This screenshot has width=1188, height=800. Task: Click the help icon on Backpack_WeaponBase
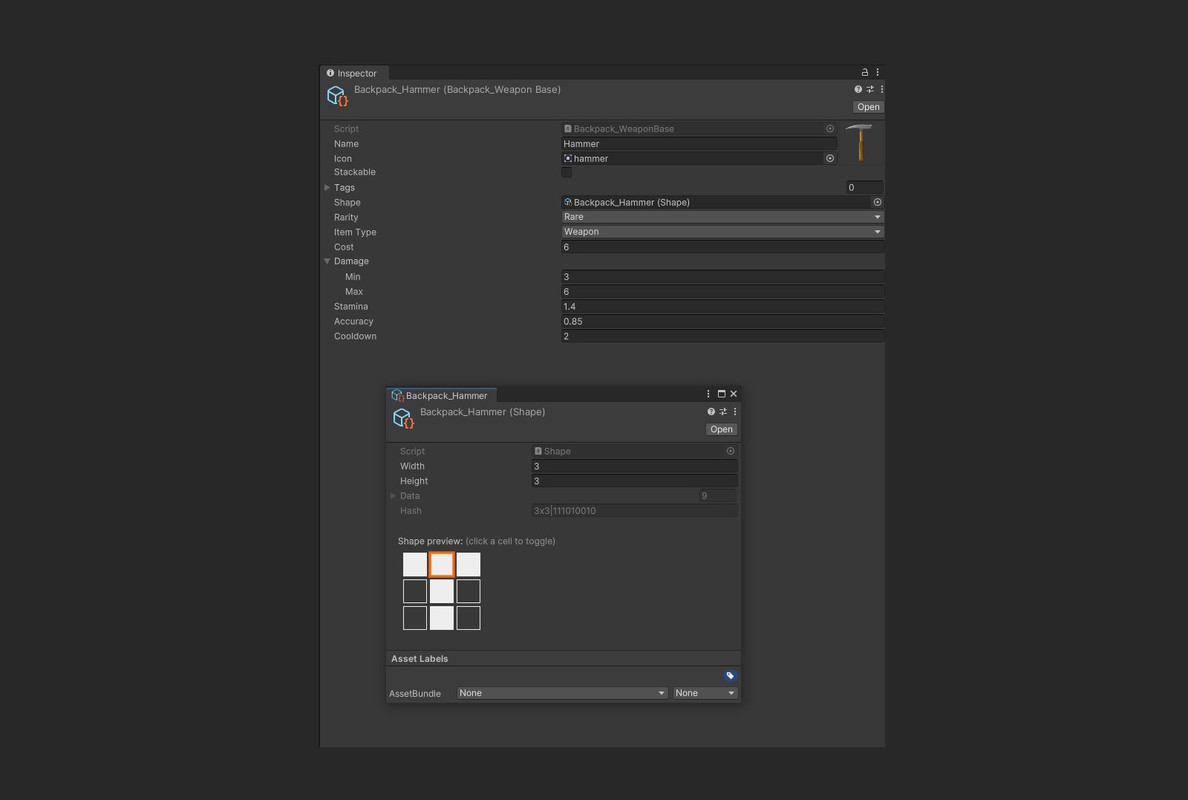pos(856,89)
